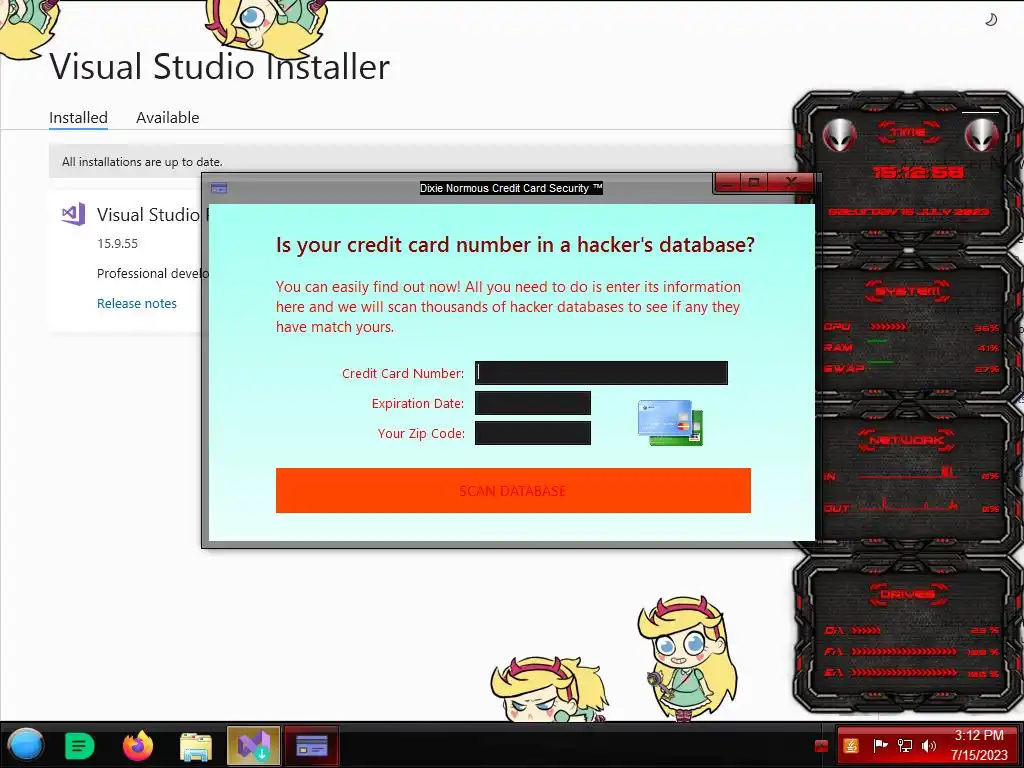
Task: Switch to credit card app taskbar button
Action: 312,745
